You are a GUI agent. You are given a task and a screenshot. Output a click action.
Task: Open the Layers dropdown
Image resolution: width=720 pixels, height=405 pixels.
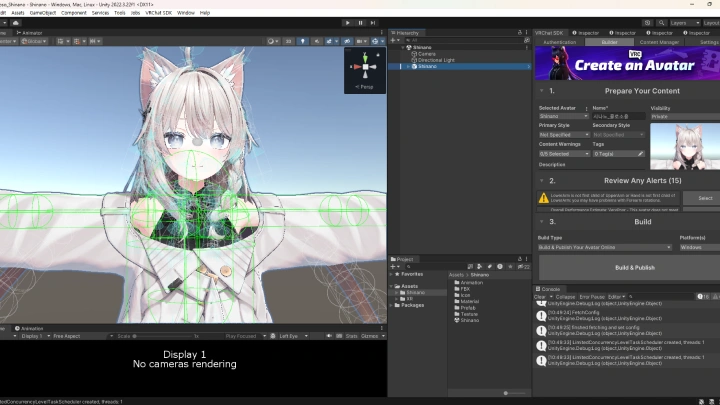pos(685,23)
